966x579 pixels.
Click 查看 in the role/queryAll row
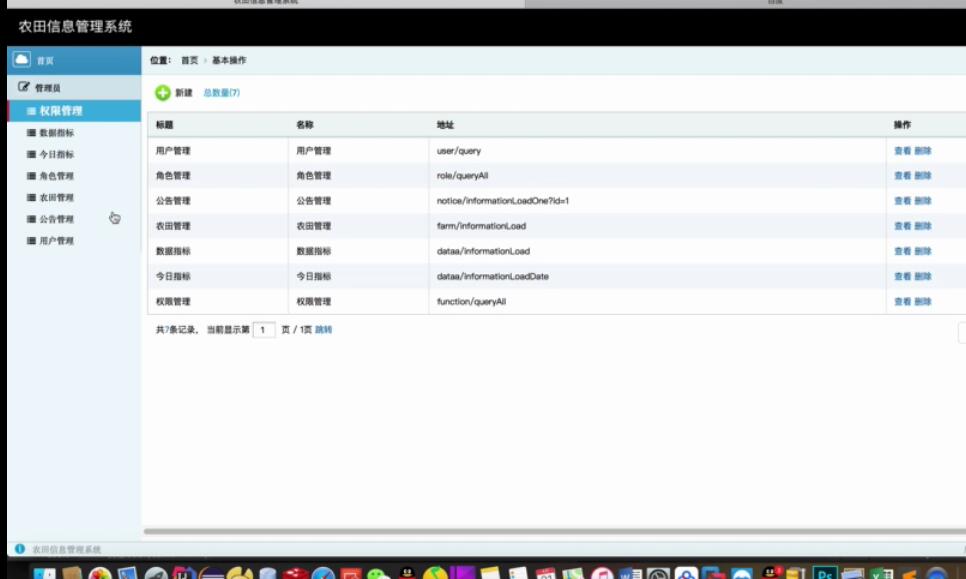pos(903,176)
